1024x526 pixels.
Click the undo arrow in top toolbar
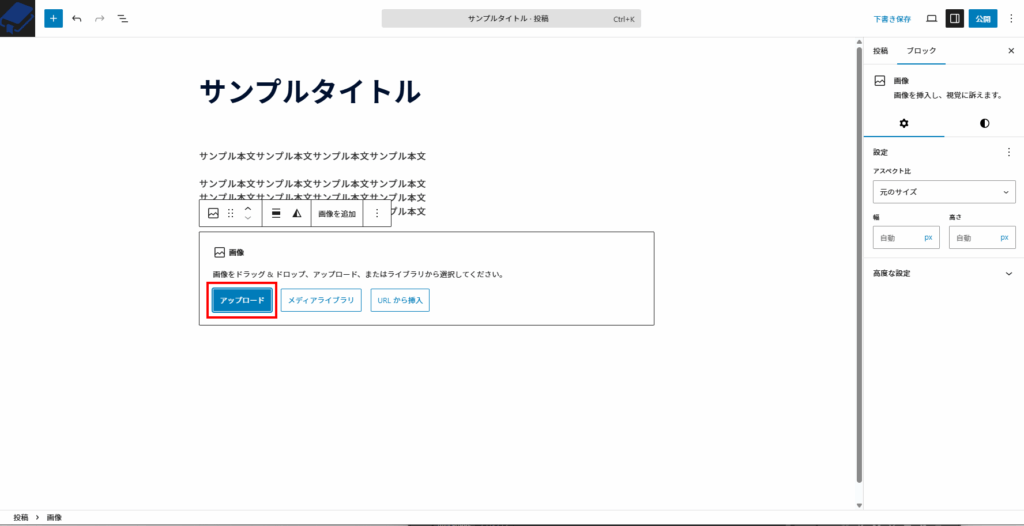click(x=77, y=18)
